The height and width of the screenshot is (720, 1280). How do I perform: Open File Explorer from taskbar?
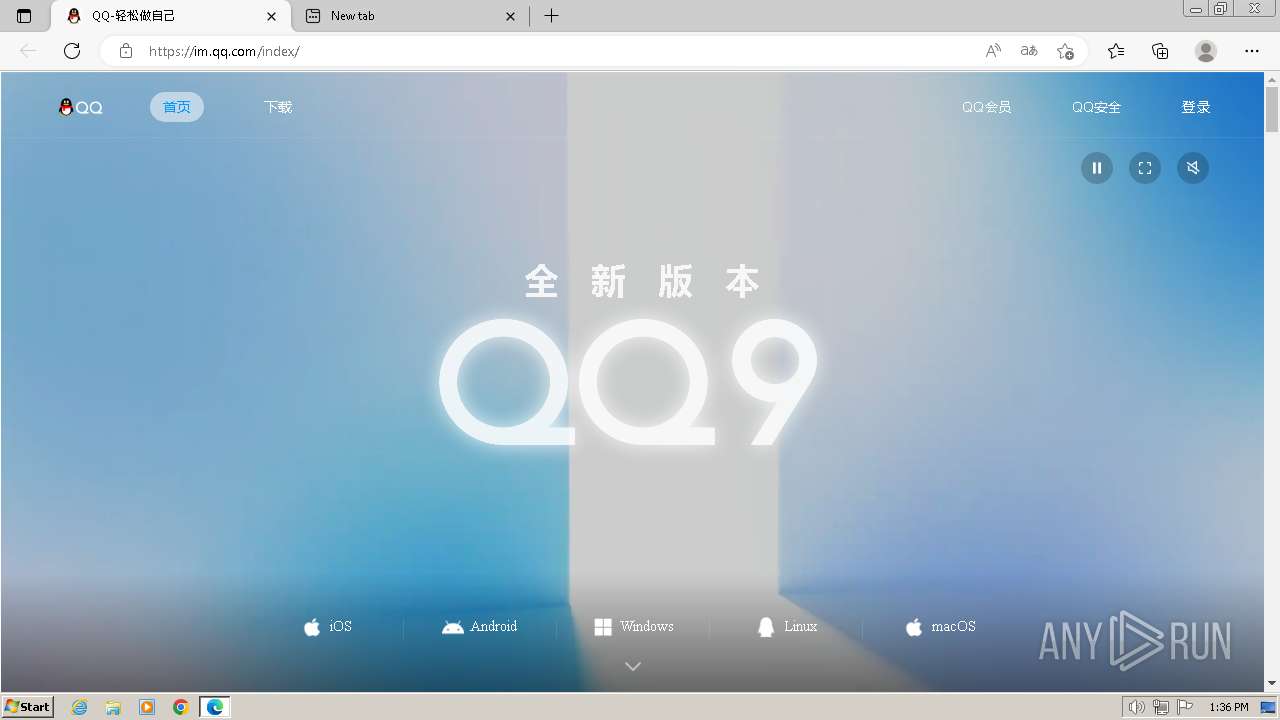tap(113, 707)
